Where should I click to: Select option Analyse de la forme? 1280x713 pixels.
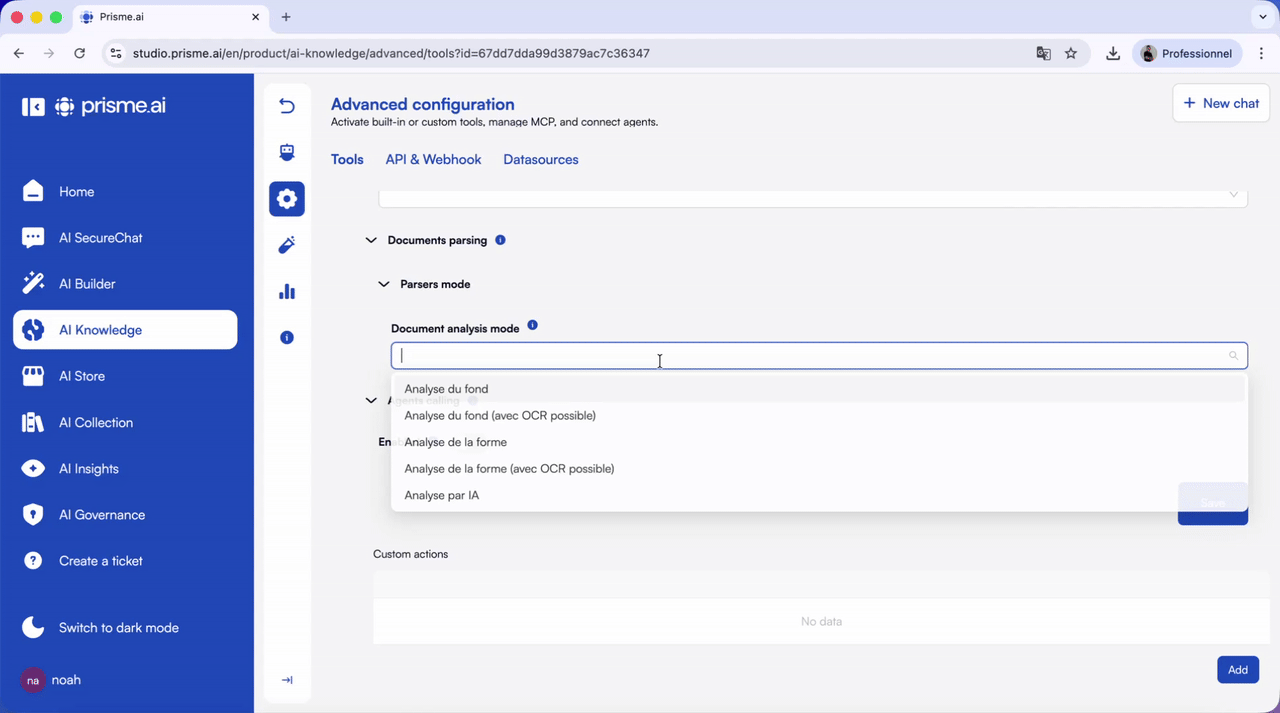[x=819, y=442]
